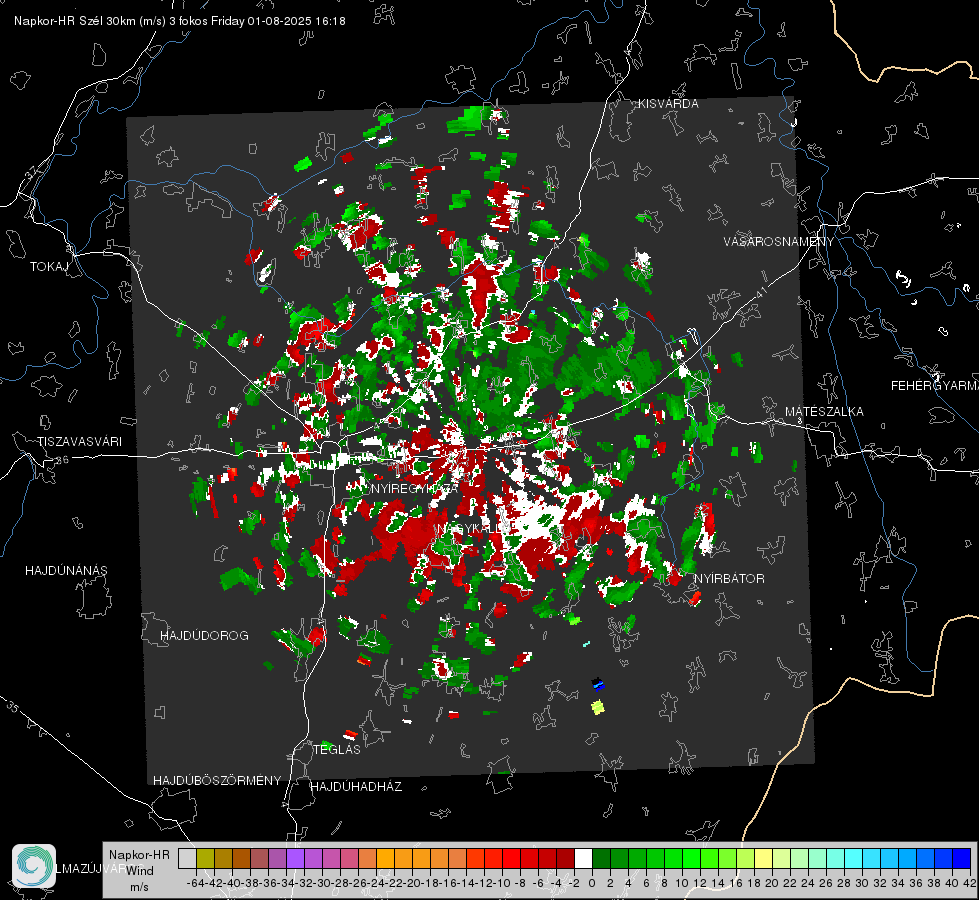
Task: Click the NYÍREGYHÁZA city label
Action: click(x=415, y=488)
